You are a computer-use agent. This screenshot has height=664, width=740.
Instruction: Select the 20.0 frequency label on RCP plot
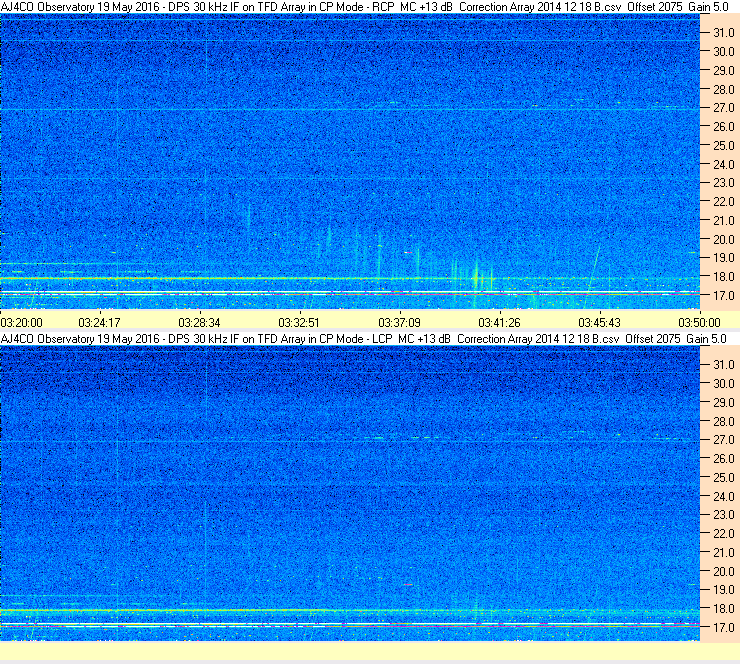[723, 240]
